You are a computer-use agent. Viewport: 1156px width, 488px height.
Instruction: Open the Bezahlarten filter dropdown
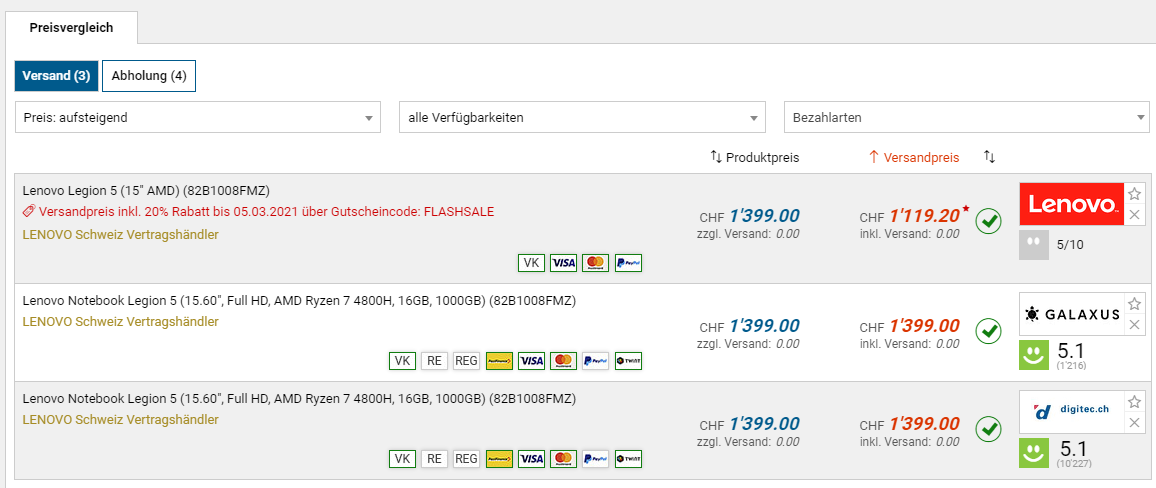pyautogui.click(x=966, y=117)
